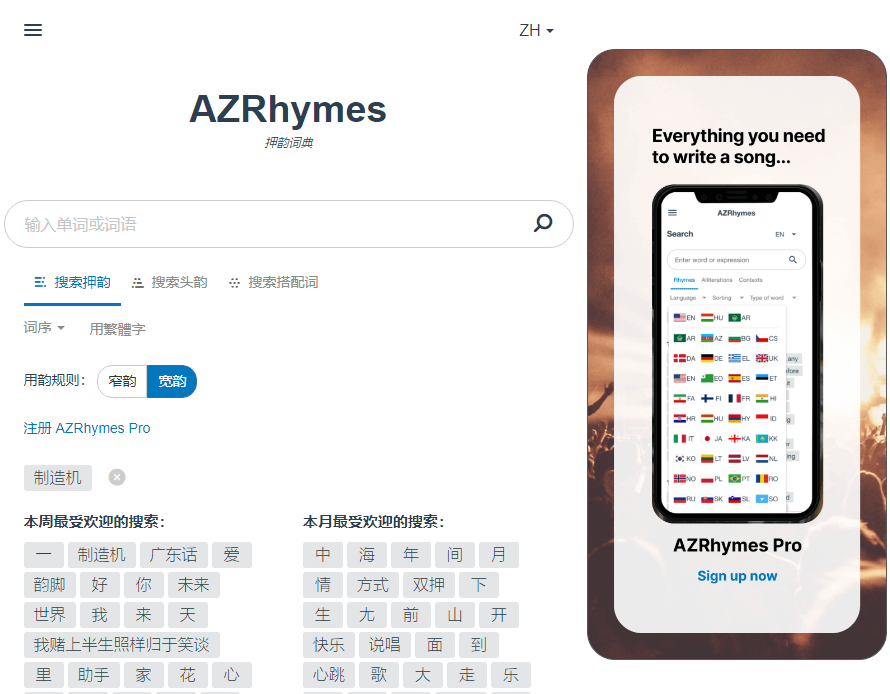The image size is (890, 694).
Task: Select monthly popular tag 面
Action: 435,645
